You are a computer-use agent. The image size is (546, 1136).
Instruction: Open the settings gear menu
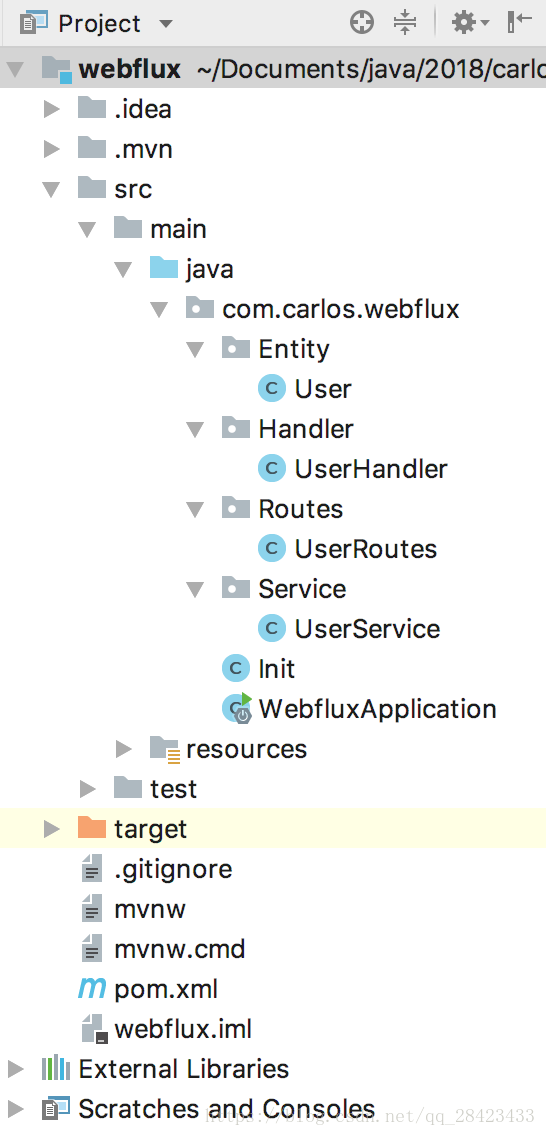pyautogui.click(x=470, y=22)
